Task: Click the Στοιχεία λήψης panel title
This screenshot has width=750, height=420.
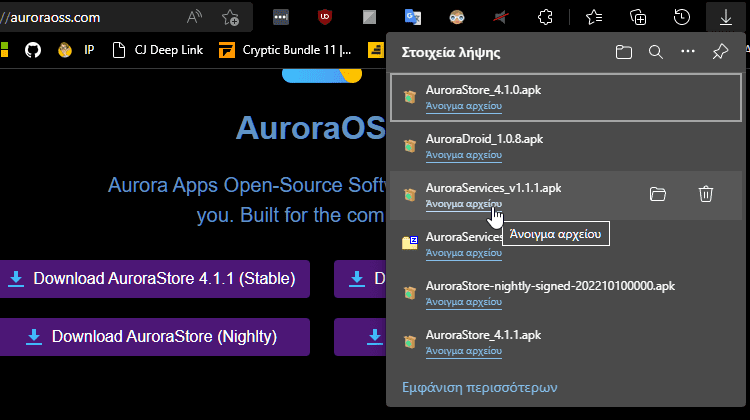Action: pyautogui.click(x=451, y=52)
